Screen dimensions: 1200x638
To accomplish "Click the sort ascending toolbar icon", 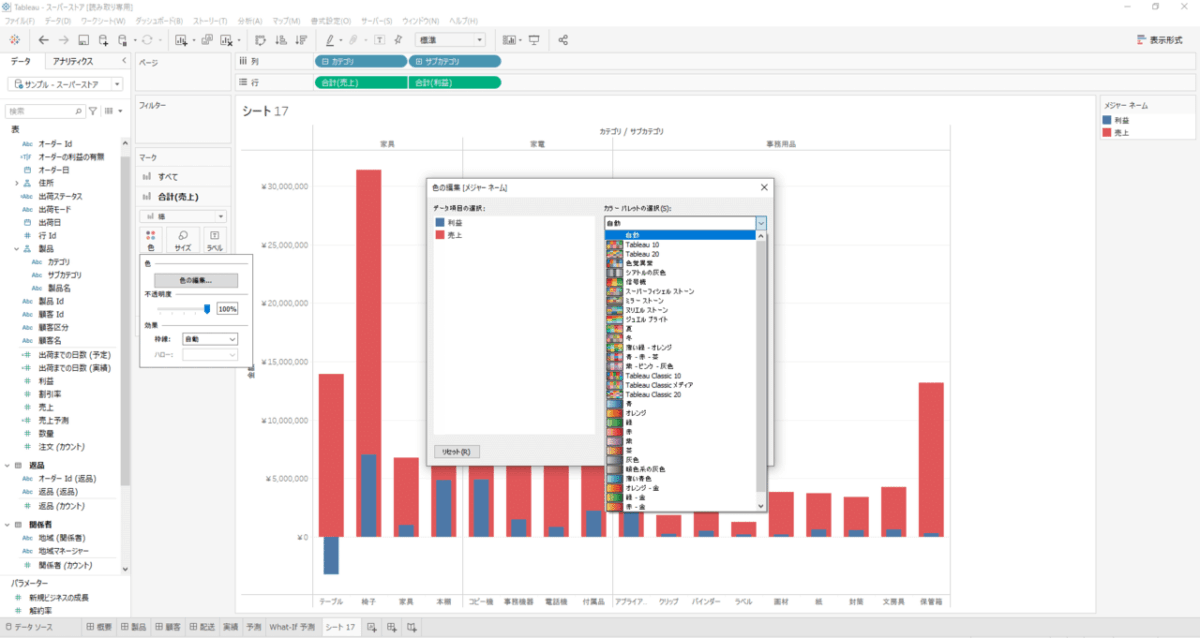I will point(279,40).
